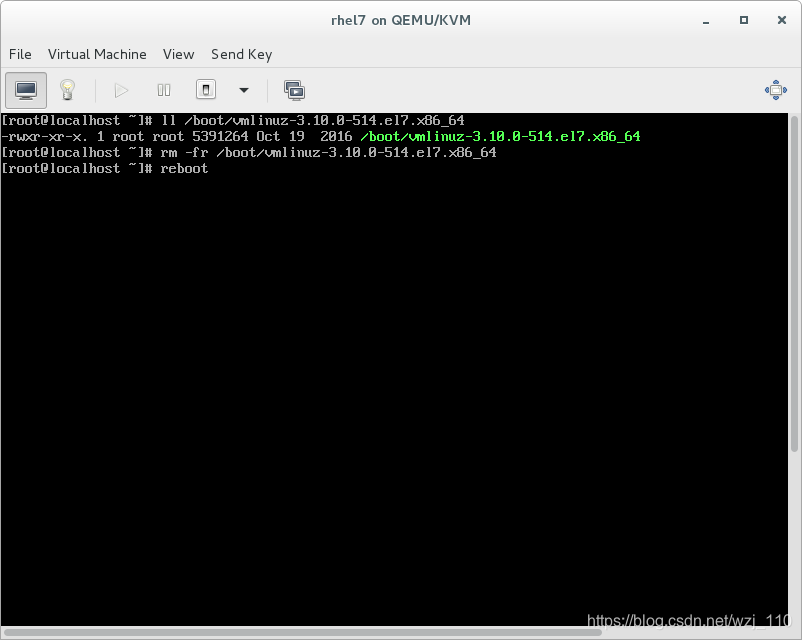Click the 'rm -fr' command line
Screen dimensions: 802x640
click(x=249, y=152)
